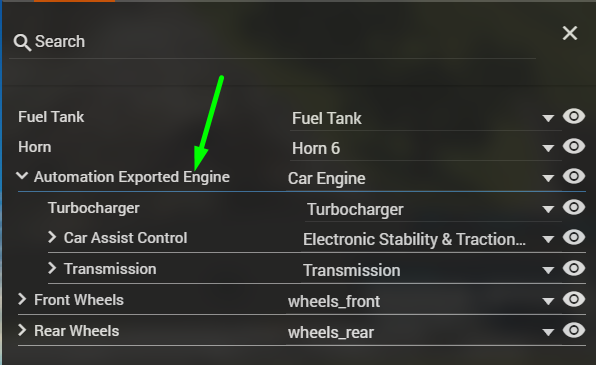Open the Car Engine dropdown

point(548,178)
